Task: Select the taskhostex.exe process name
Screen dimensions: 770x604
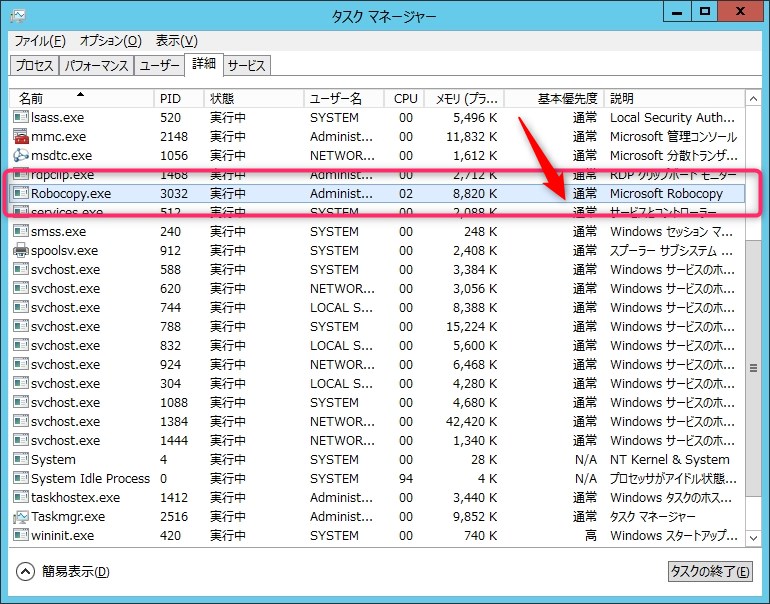Action: 76,497
